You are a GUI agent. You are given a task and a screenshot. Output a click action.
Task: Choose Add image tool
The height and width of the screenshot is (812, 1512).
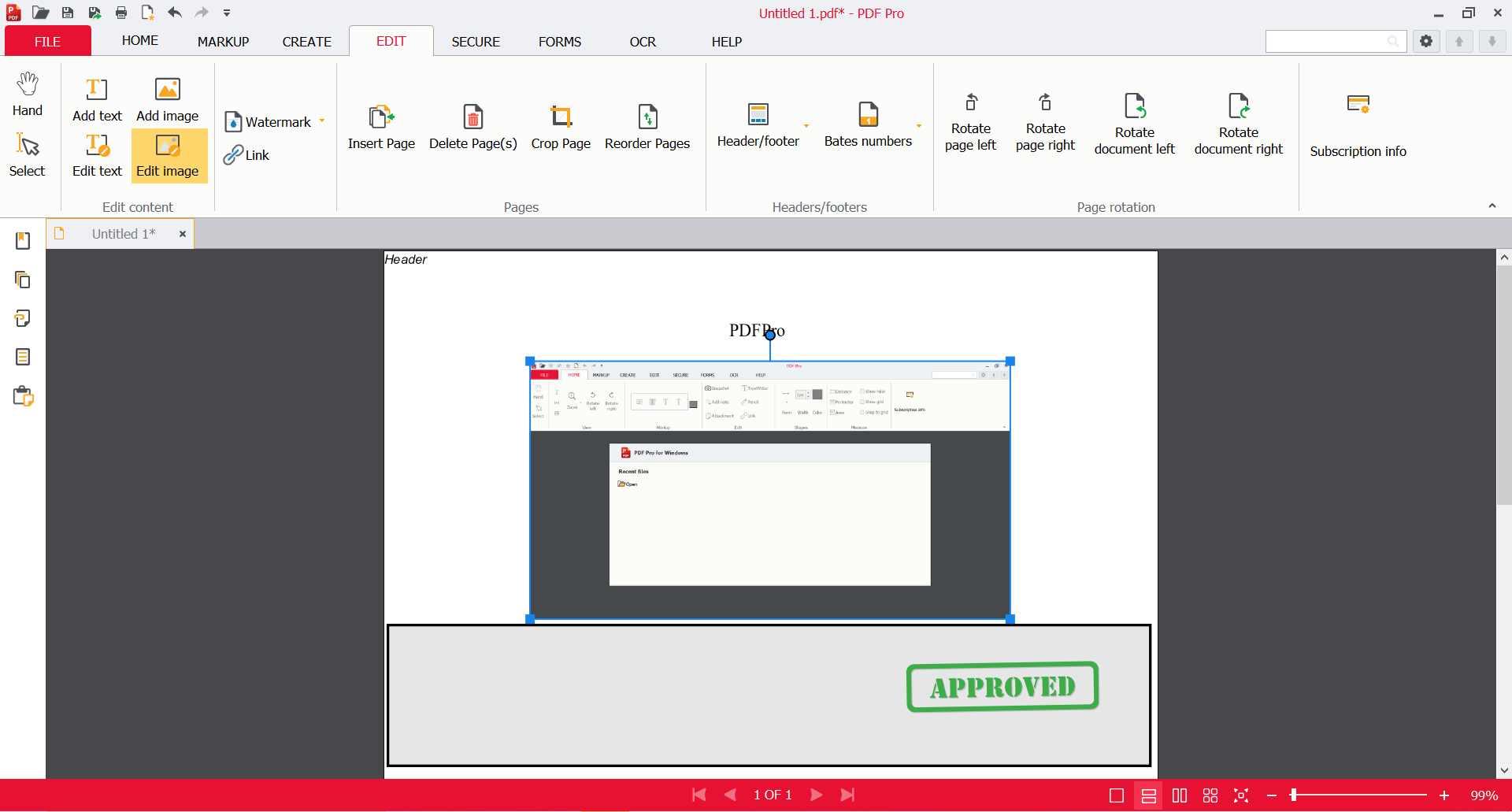[168, 99]
